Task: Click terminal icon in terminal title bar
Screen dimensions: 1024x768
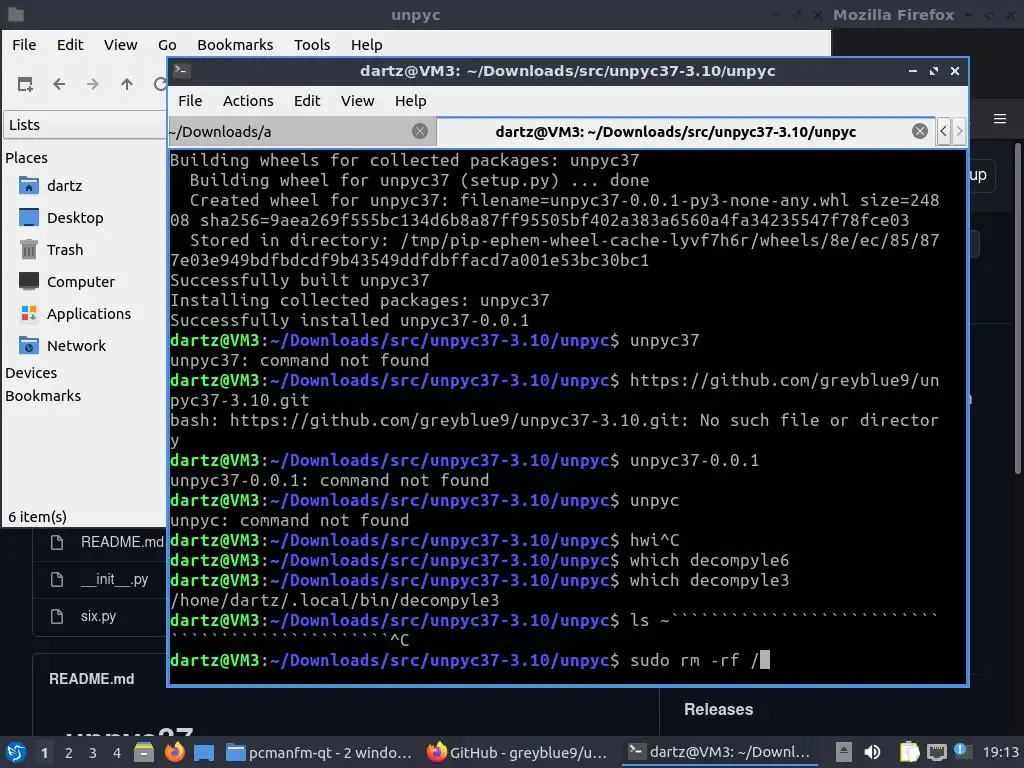Action: (182, 71)
